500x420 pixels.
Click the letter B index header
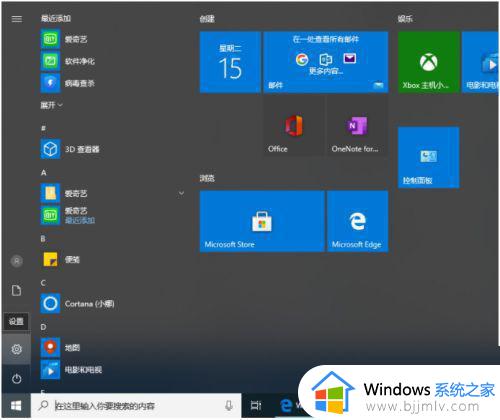(43, 239)
